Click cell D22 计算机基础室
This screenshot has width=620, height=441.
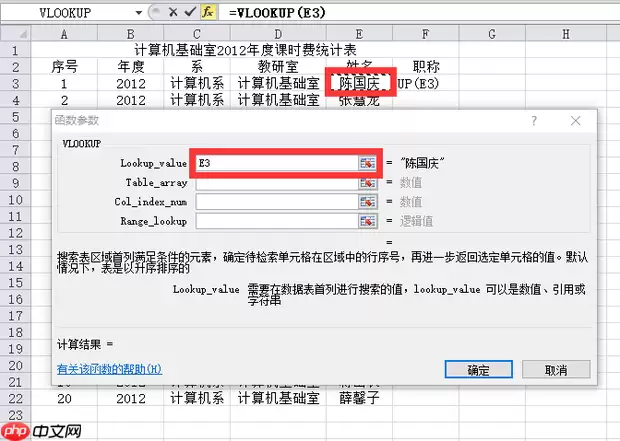point(278,398)
